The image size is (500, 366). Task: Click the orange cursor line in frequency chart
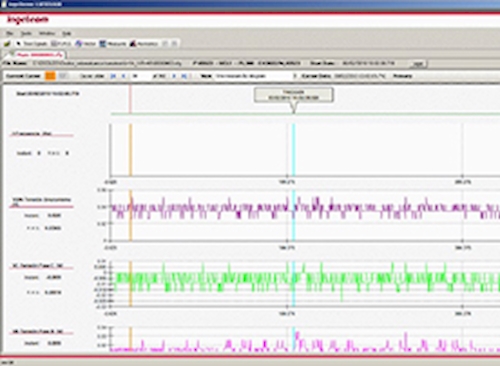tap(131, 150)
